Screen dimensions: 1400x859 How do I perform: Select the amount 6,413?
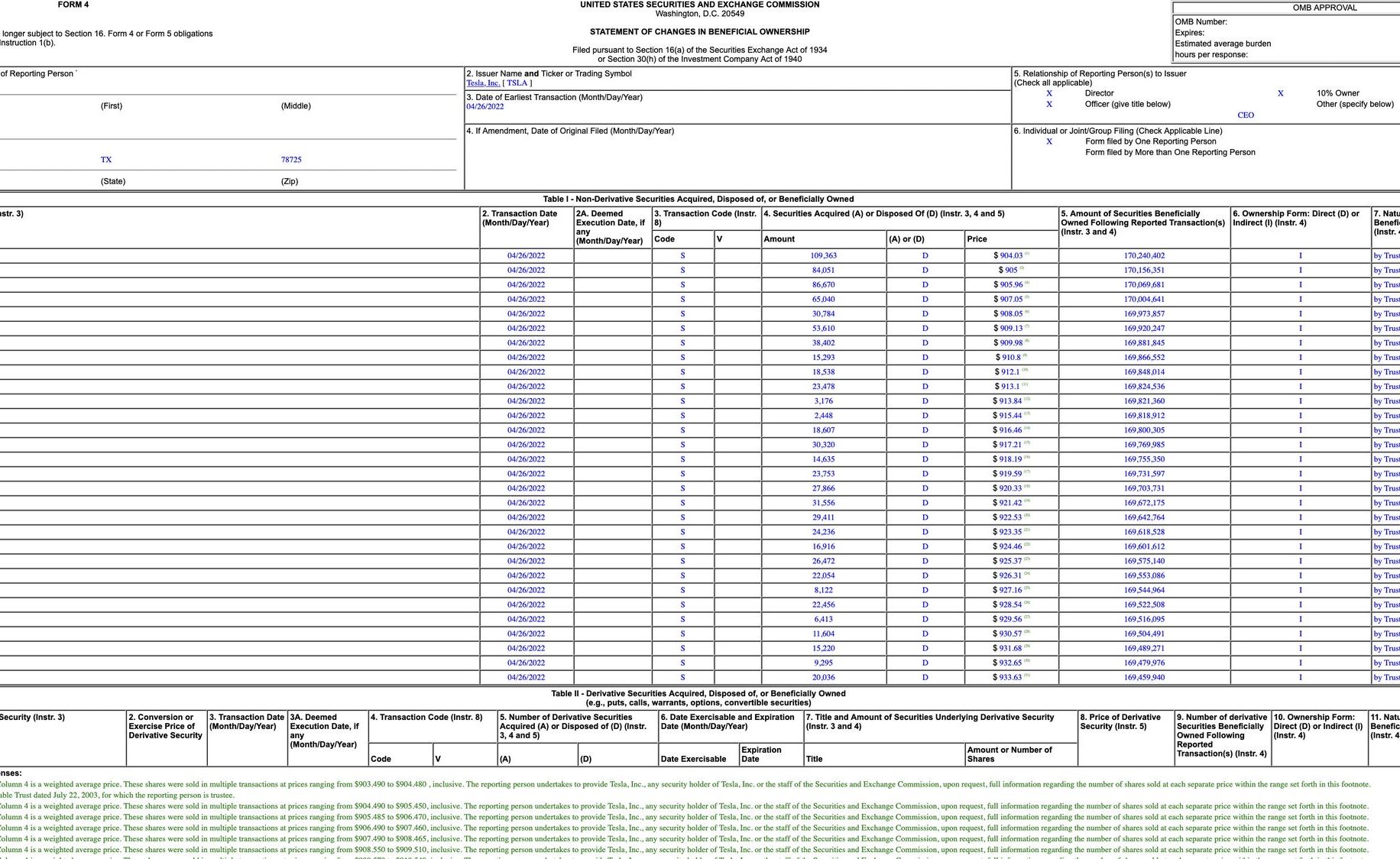[824, 619]
